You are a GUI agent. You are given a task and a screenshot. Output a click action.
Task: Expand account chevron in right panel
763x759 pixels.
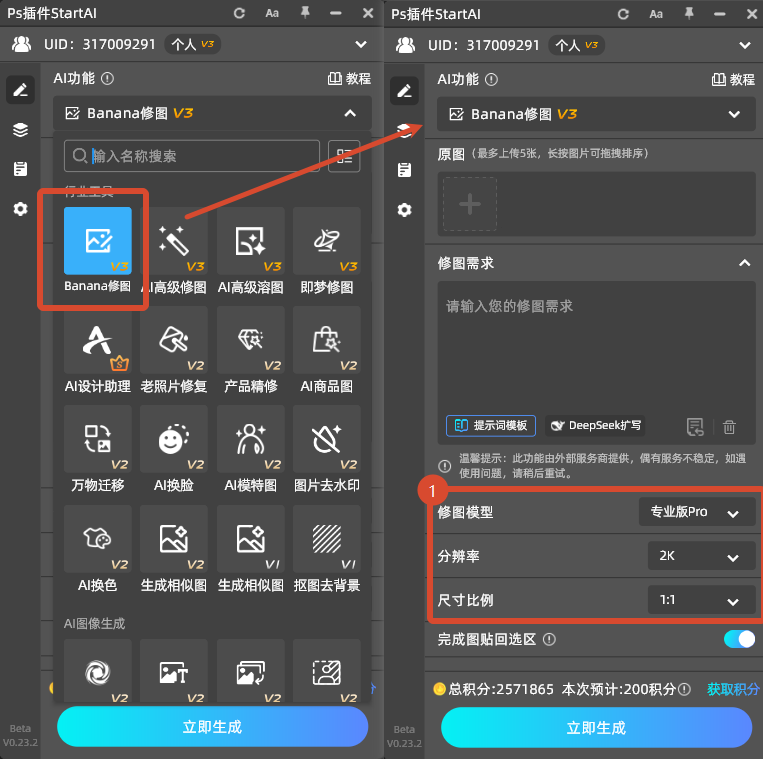click(x=745, y=45)
